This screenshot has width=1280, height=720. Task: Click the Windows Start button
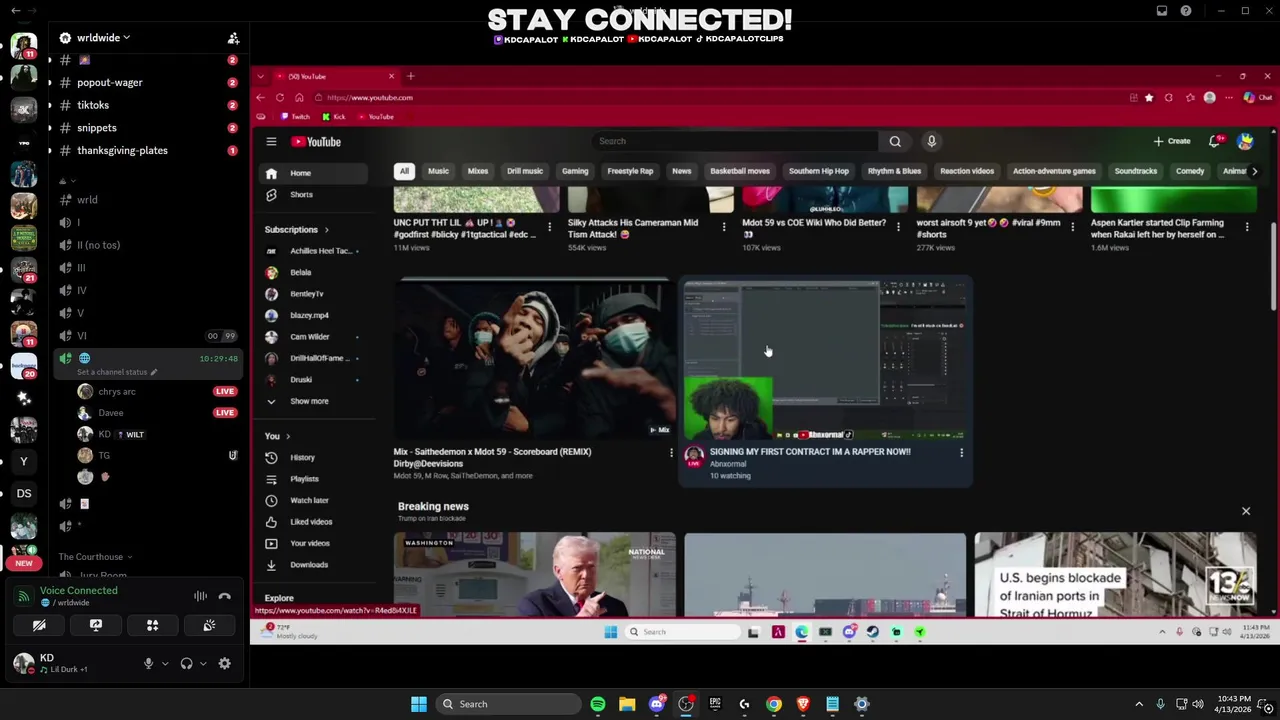pyautogui.click(x=419, y=704)
